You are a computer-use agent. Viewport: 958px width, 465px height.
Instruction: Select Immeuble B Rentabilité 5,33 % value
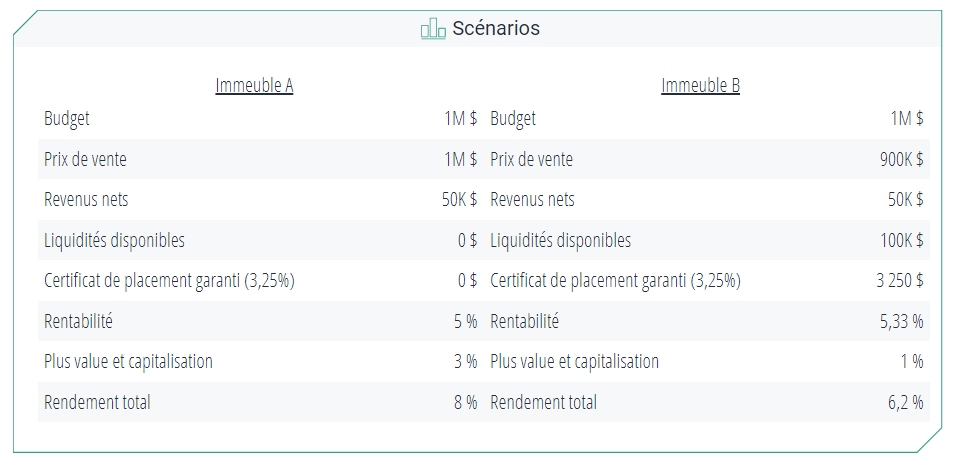(x=901, y=322)
